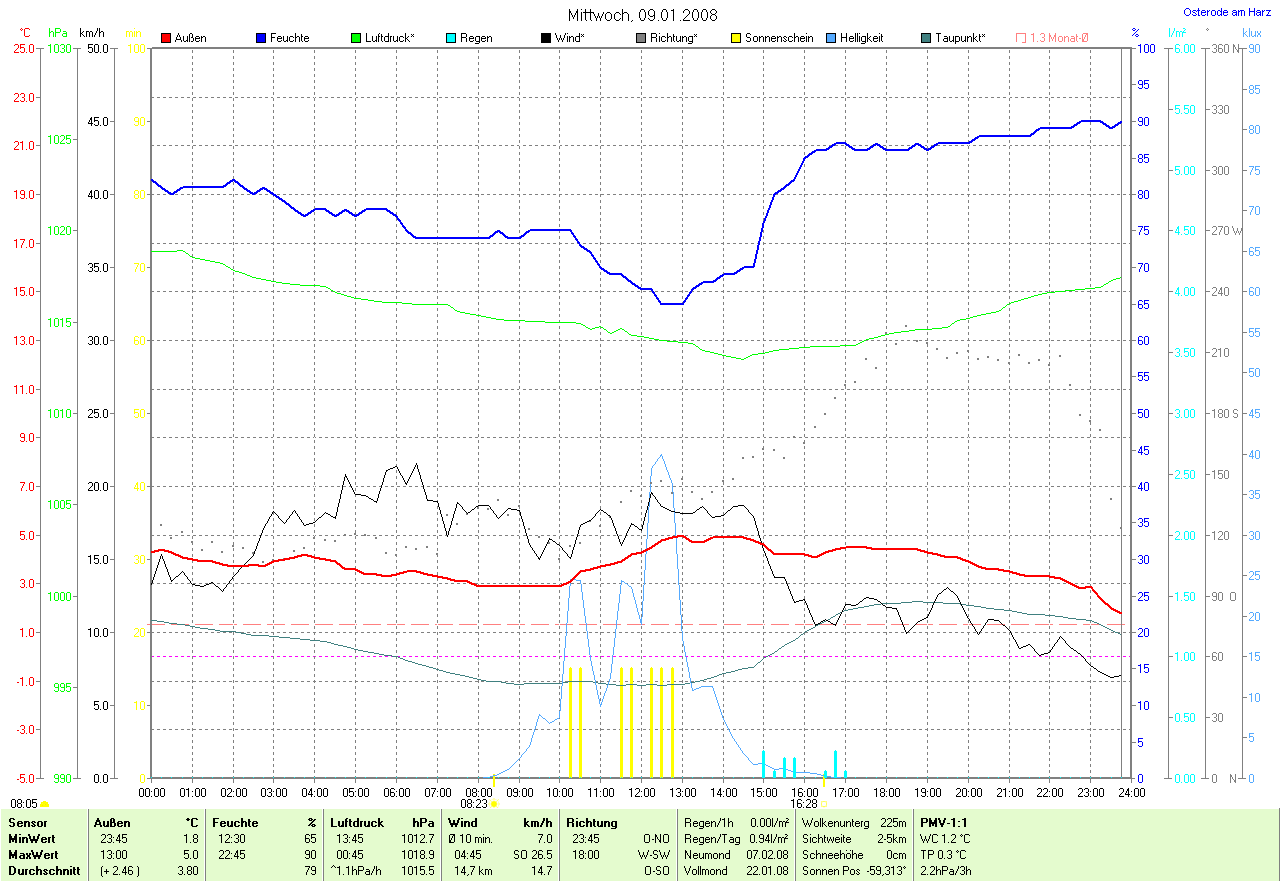Screen dimensions: 1280x881
Task: Click the Luftdruck column header in table
Action: 357,823
